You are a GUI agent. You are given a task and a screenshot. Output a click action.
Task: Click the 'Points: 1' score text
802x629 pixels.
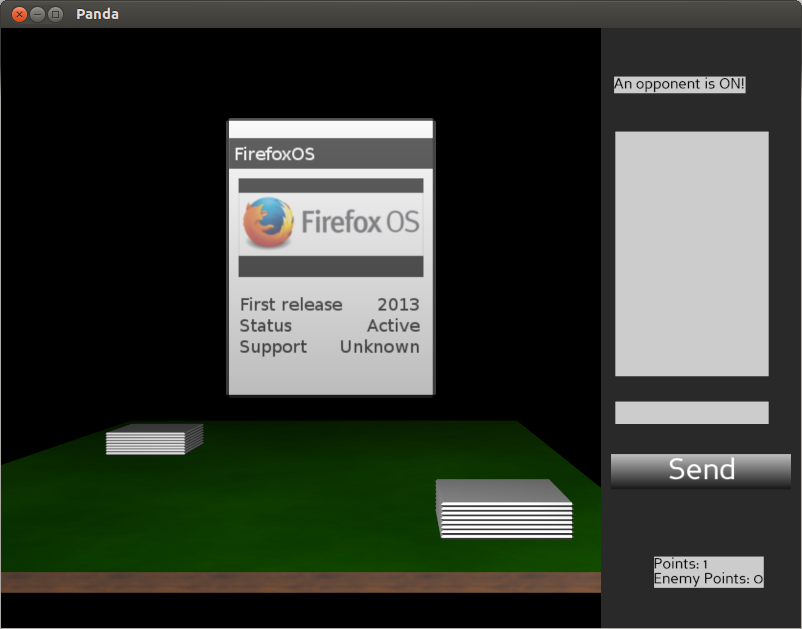[x=681, y=564]
